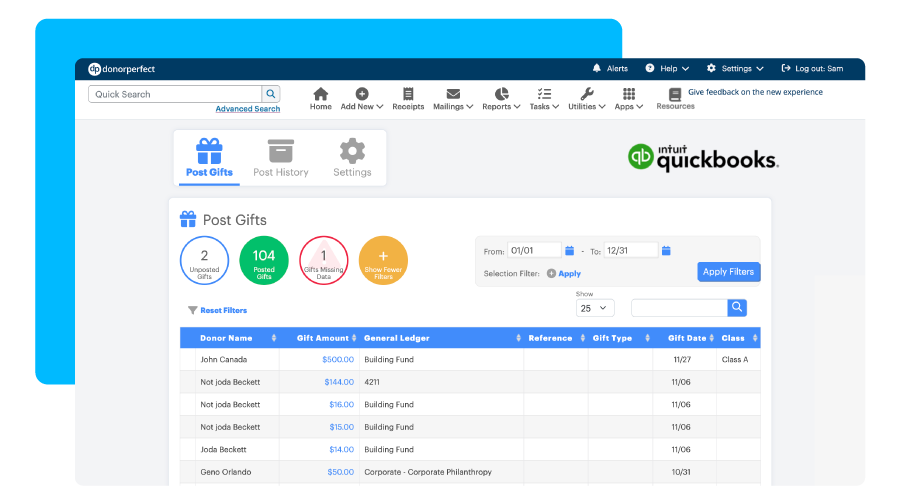900x504 pixels.
Task: Switch to the QuickBooks Settings tab
Action: tap(352, 158)
